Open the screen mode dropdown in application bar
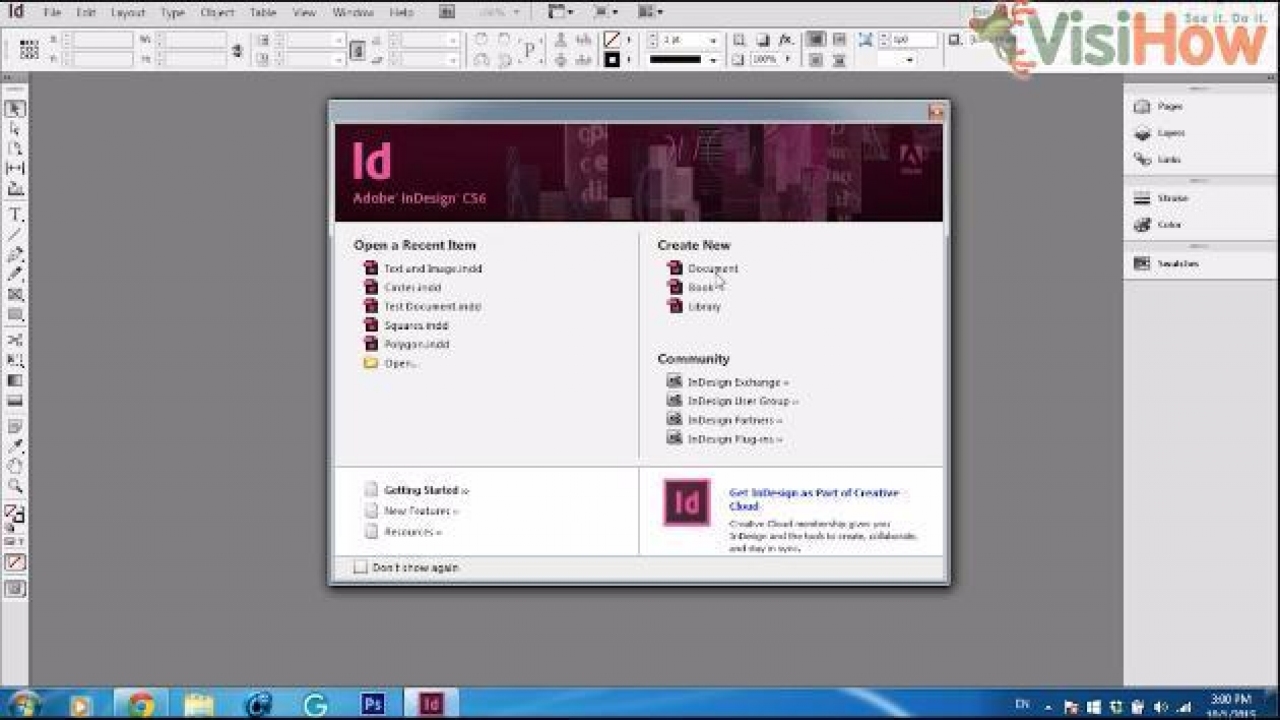Screen dimensions: 1280x720 pos(604,13)
